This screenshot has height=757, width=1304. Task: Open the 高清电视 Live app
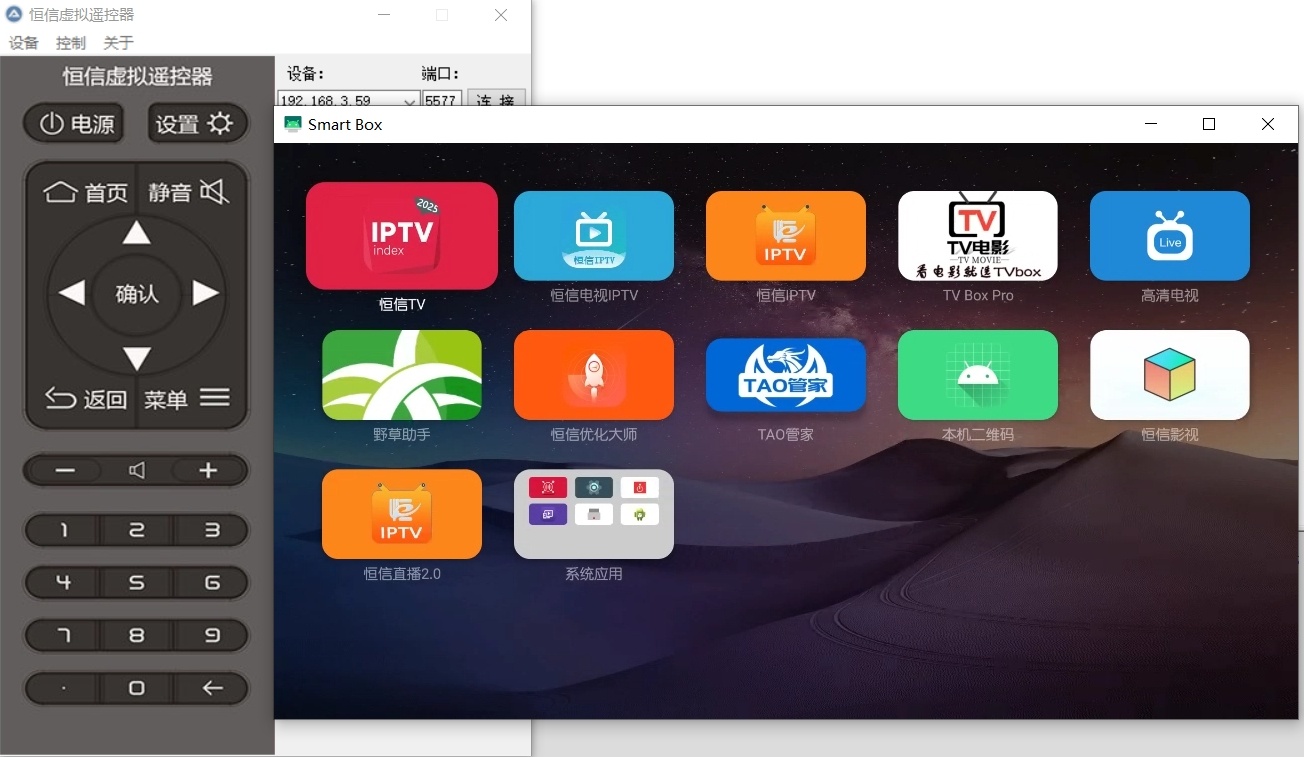click(x=1170, y=236)
